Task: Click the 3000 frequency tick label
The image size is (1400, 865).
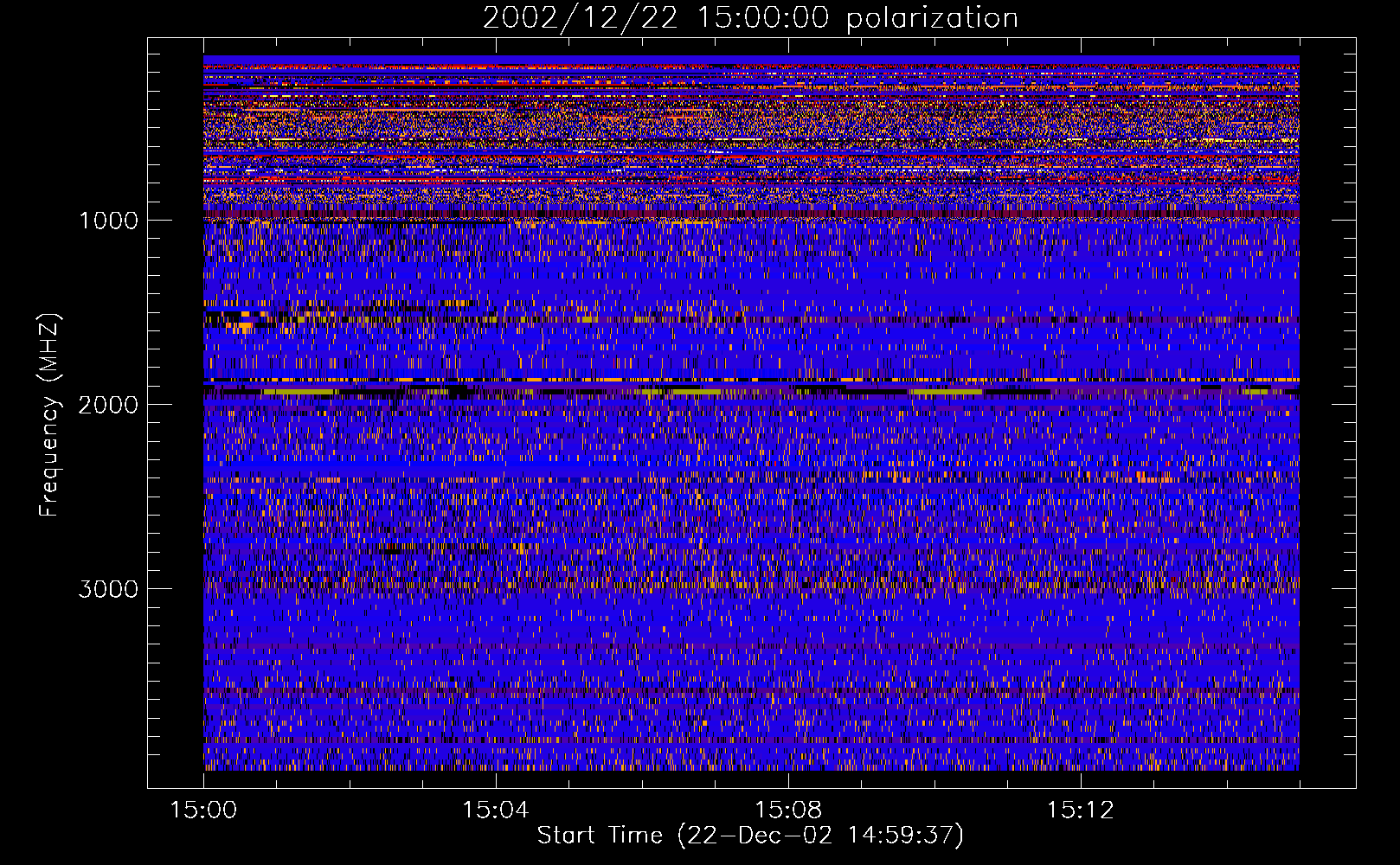Action: point(108,589)
